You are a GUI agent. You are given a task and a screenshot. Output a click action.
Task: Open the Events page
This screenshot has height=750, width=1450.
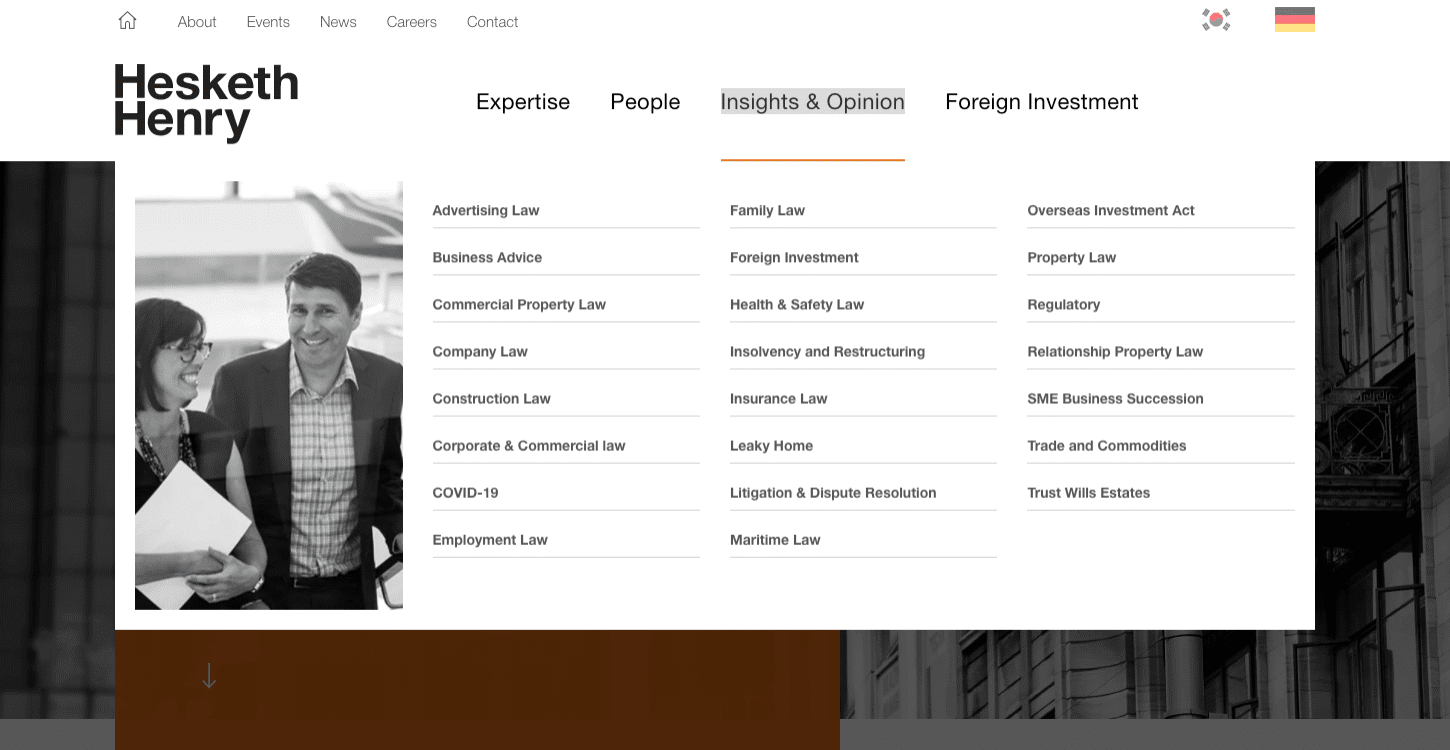268,22
